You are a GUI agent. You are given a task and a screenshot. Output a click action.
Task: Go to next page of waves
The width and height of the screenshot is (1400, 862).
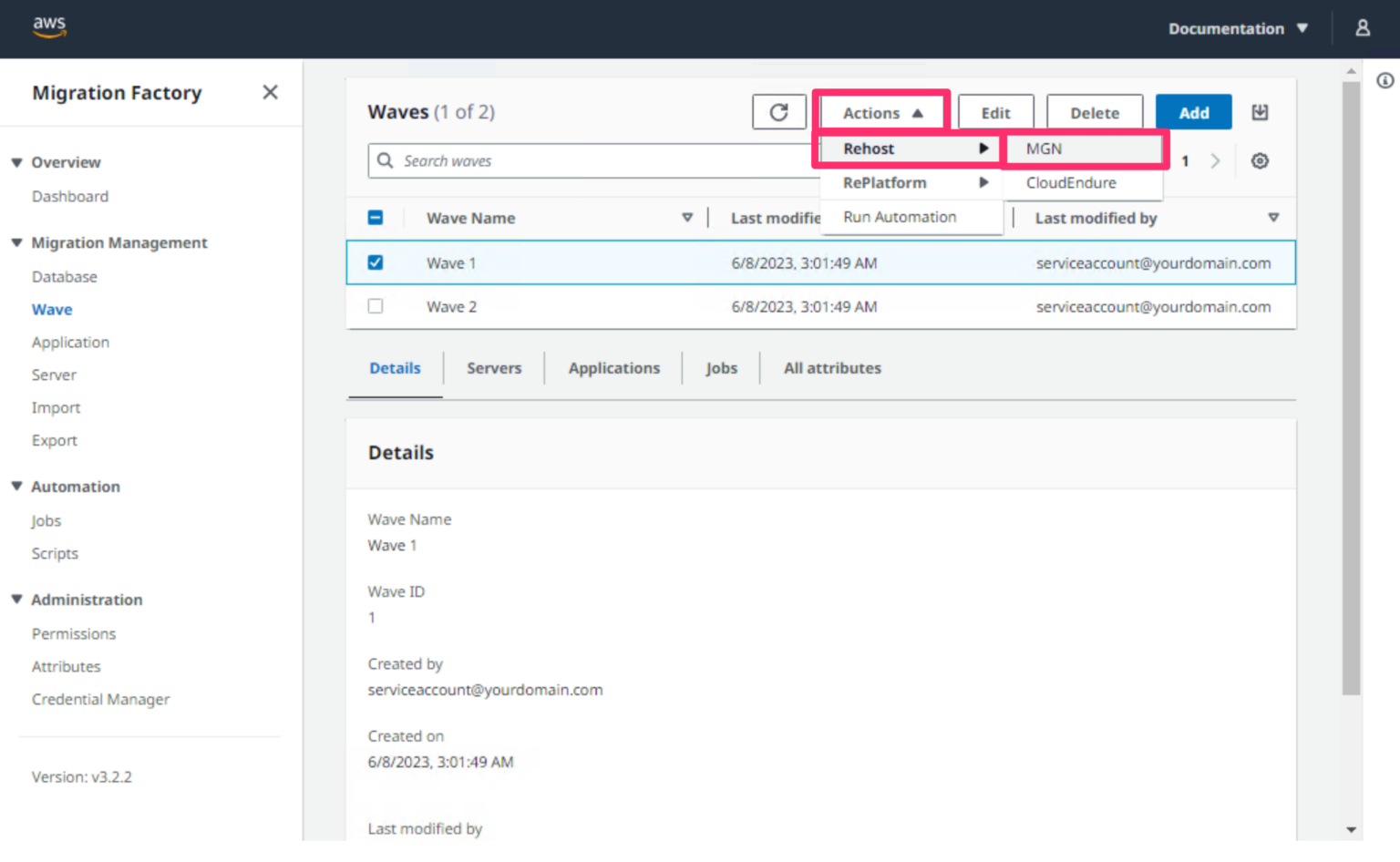[x=1215, y=160]
